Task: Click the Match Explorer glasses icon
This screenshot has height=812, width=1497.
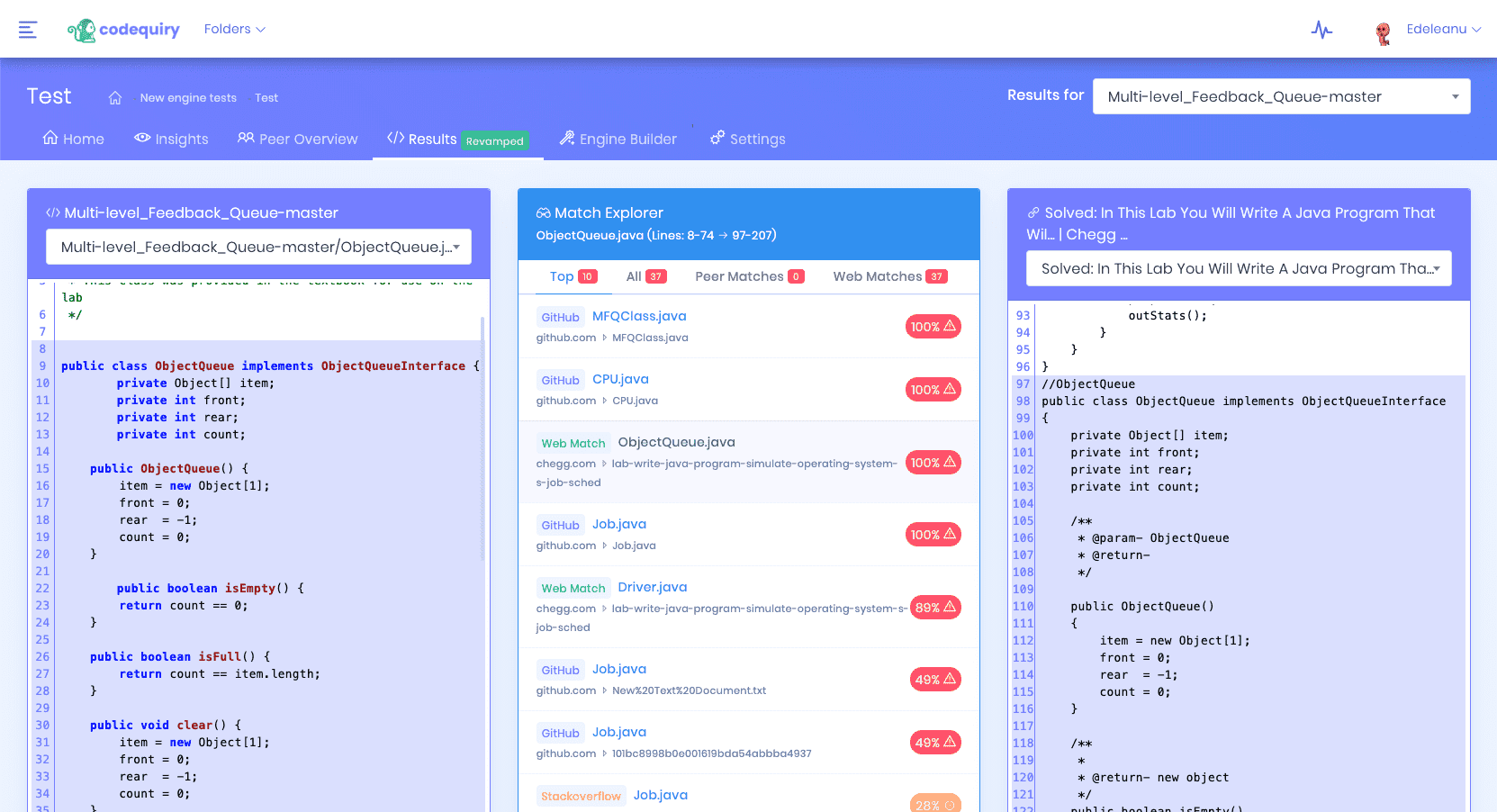Action: [x=542, y=212]
